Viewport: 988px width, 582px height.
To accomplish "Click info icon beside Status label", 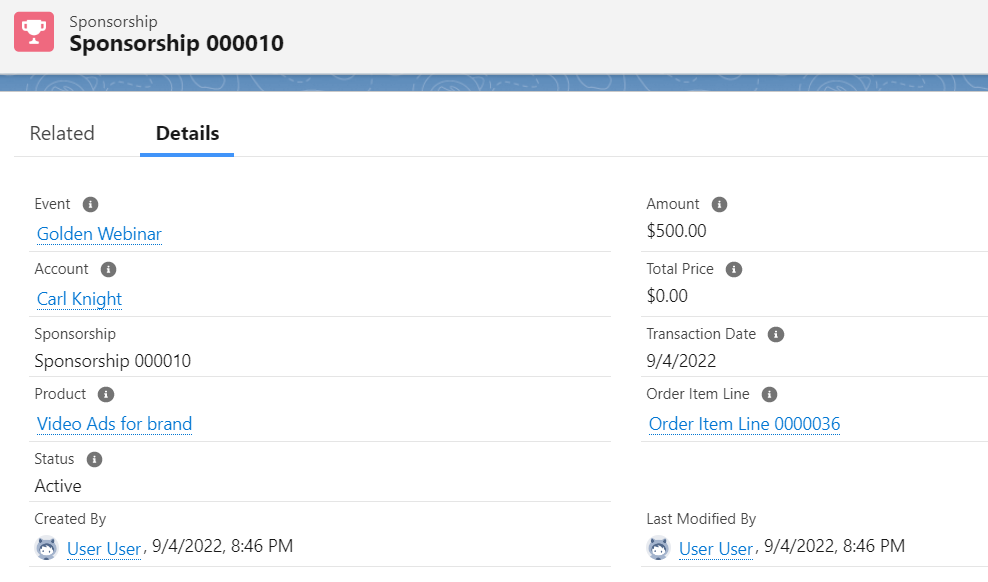I will pos(94,459).
